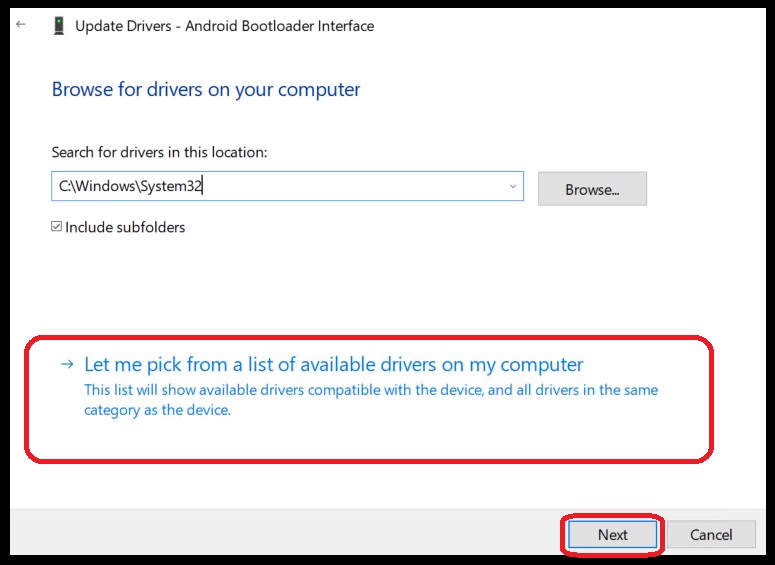775x565 pixels.
Task: Expand the driver location dropdown arrow
Action: click(513, 186)
